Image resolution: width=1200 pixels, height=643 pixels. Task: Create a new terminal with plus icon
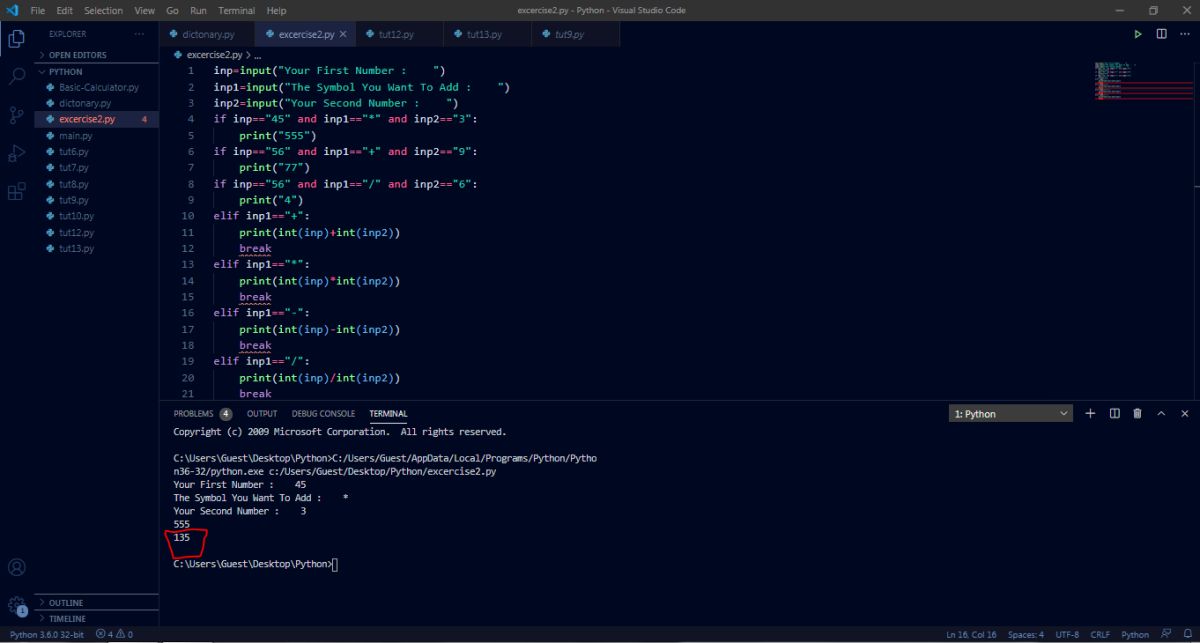(1090, 413)
